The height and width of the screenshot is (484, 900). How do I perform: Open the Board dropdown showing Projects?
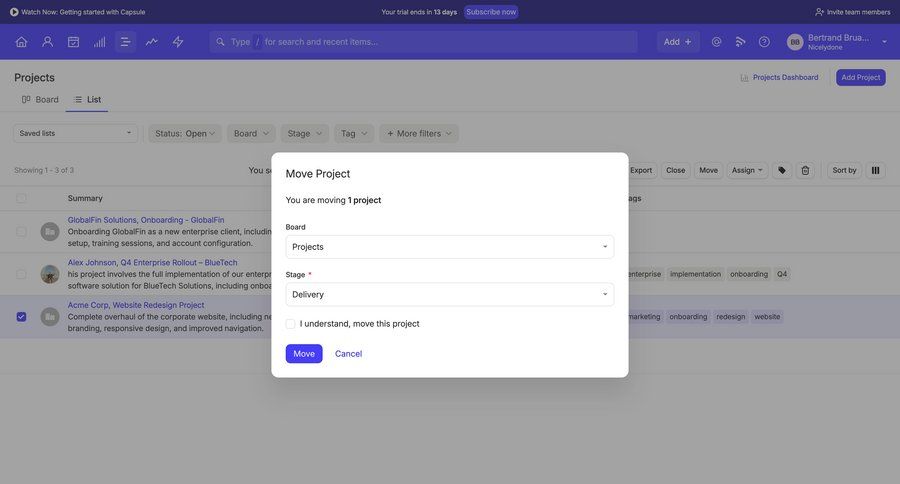[449, 247]
